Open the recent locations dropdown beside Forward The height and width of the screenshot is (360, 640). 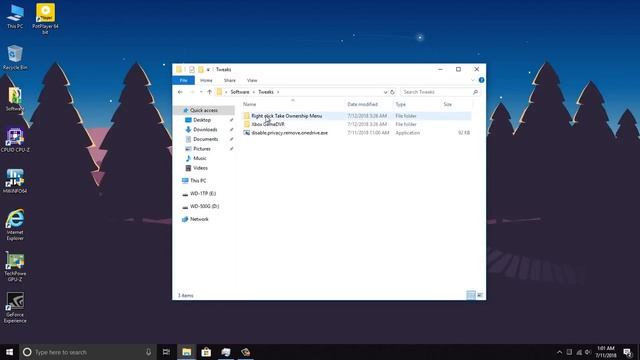tap(201, 92)
